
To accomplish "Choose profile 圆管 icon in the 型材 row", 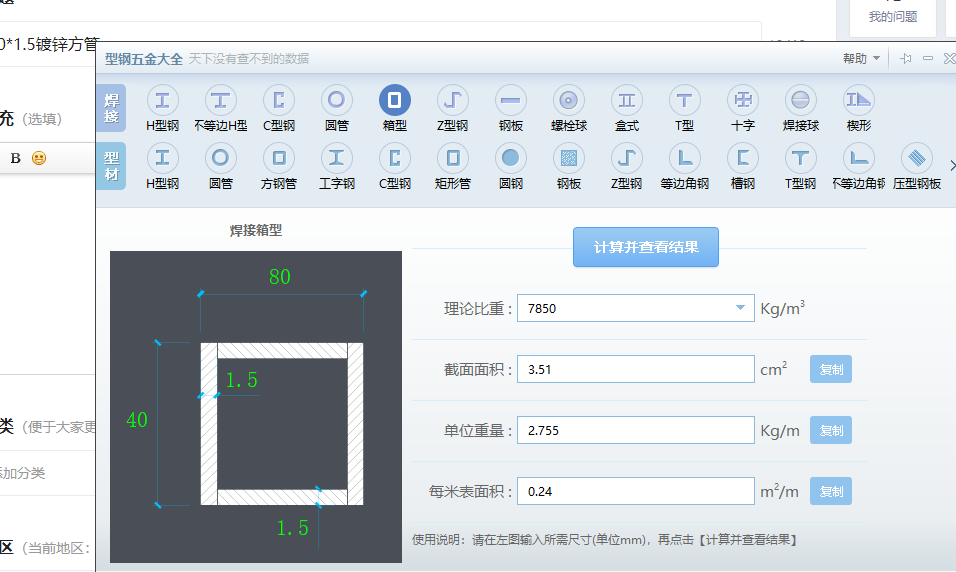I will tap(220, 158).
